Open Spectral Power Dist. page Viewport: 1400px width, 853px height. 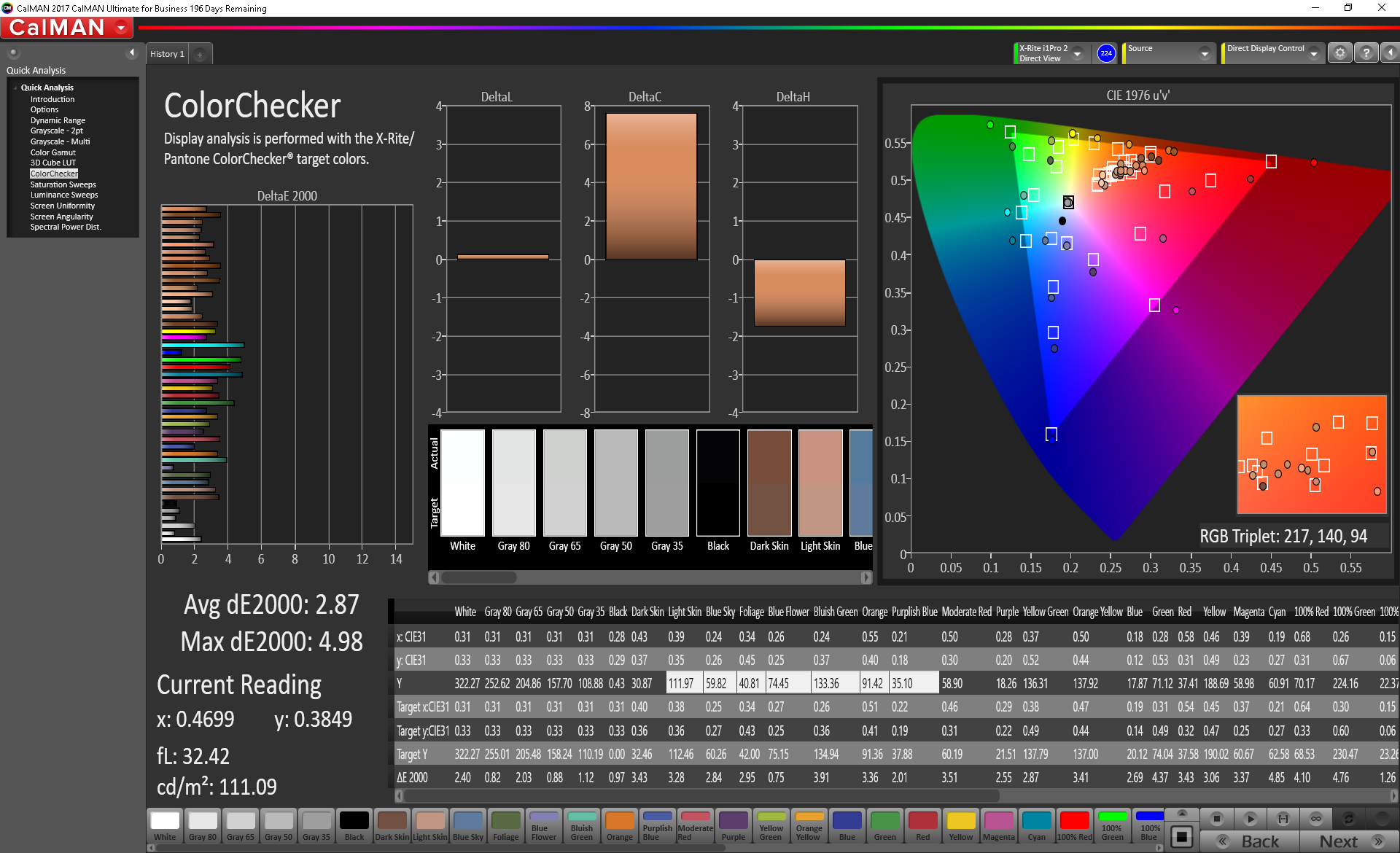(66, 227)
